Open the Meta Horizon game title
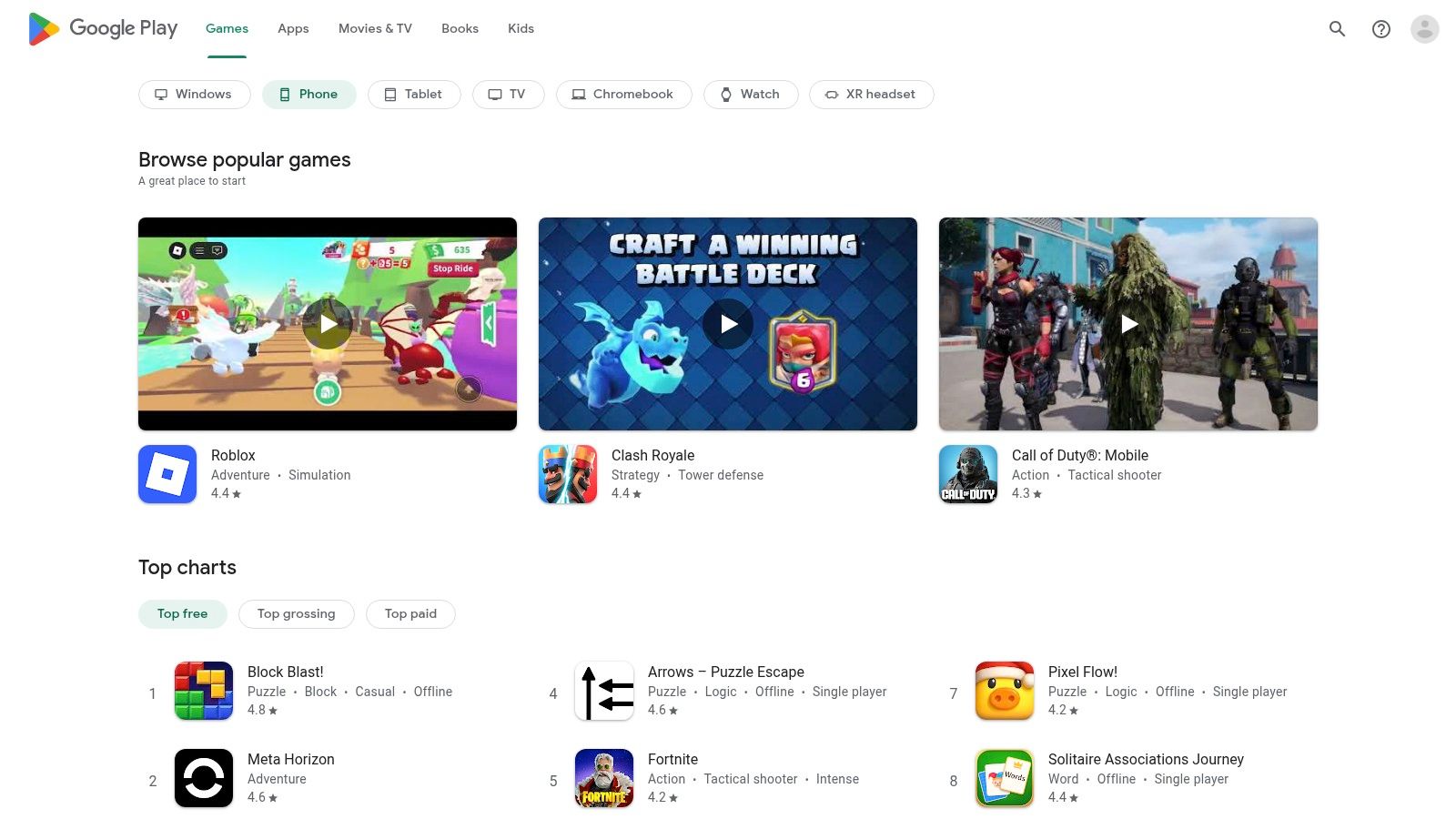1456x819 pixels. click(x=290, y=759)
